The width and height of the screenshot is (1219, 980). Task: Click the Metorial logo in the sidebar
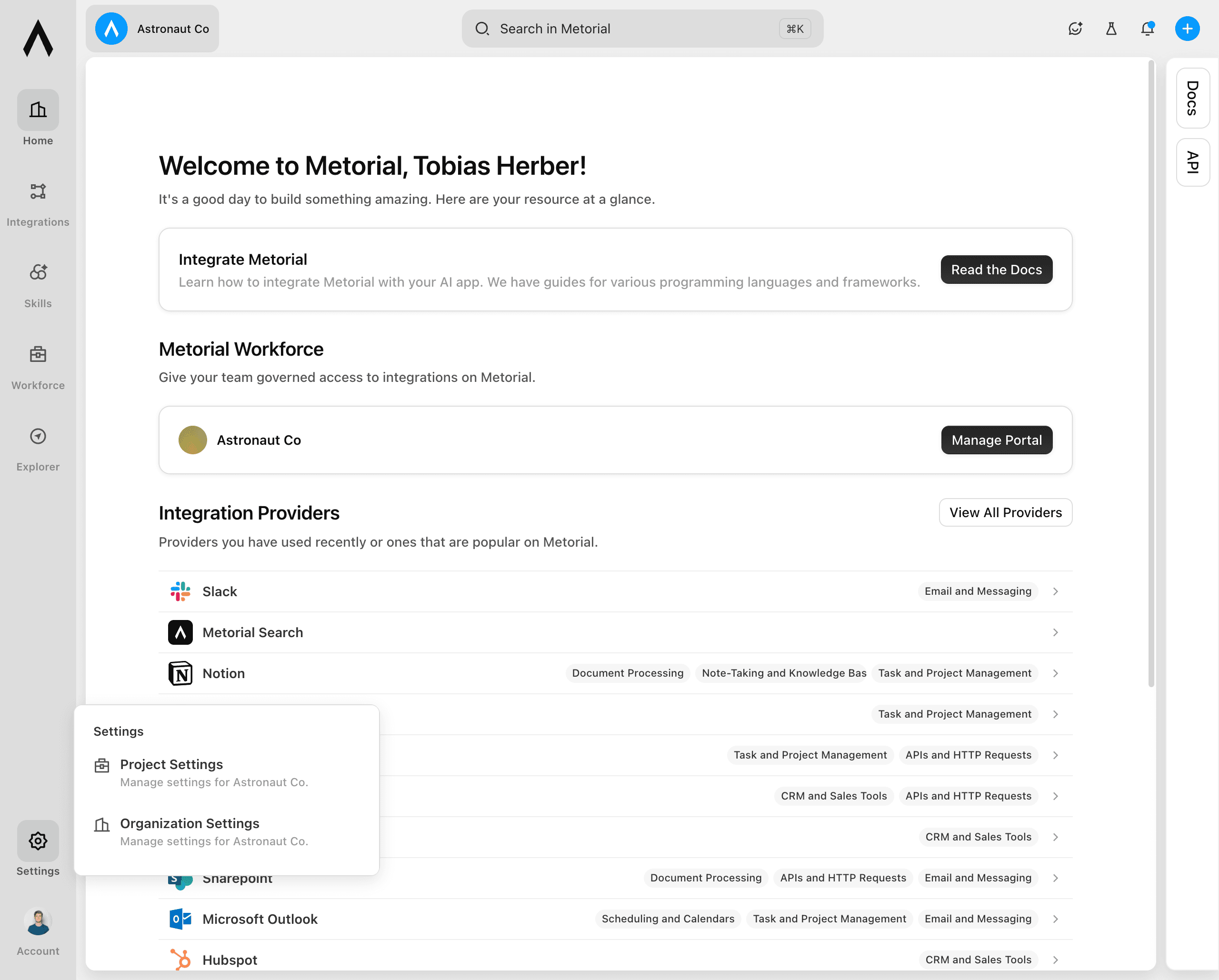click(38, 39)
